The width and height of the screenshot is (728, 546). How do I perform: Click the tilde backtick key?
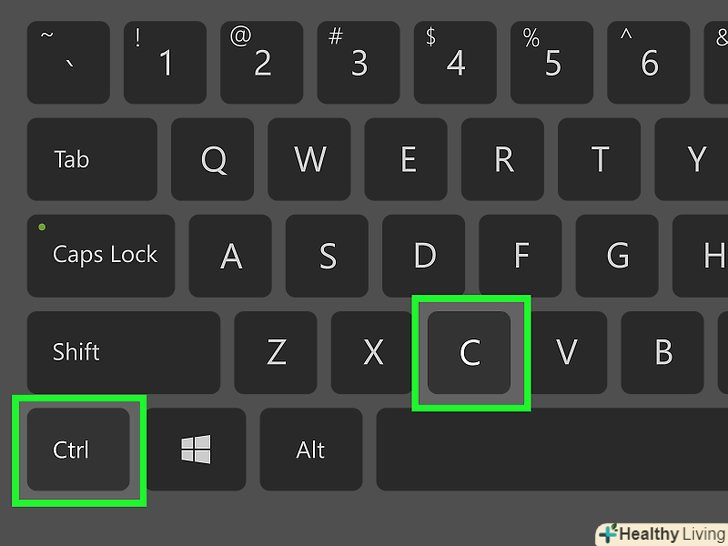click(x=68, y=62)
